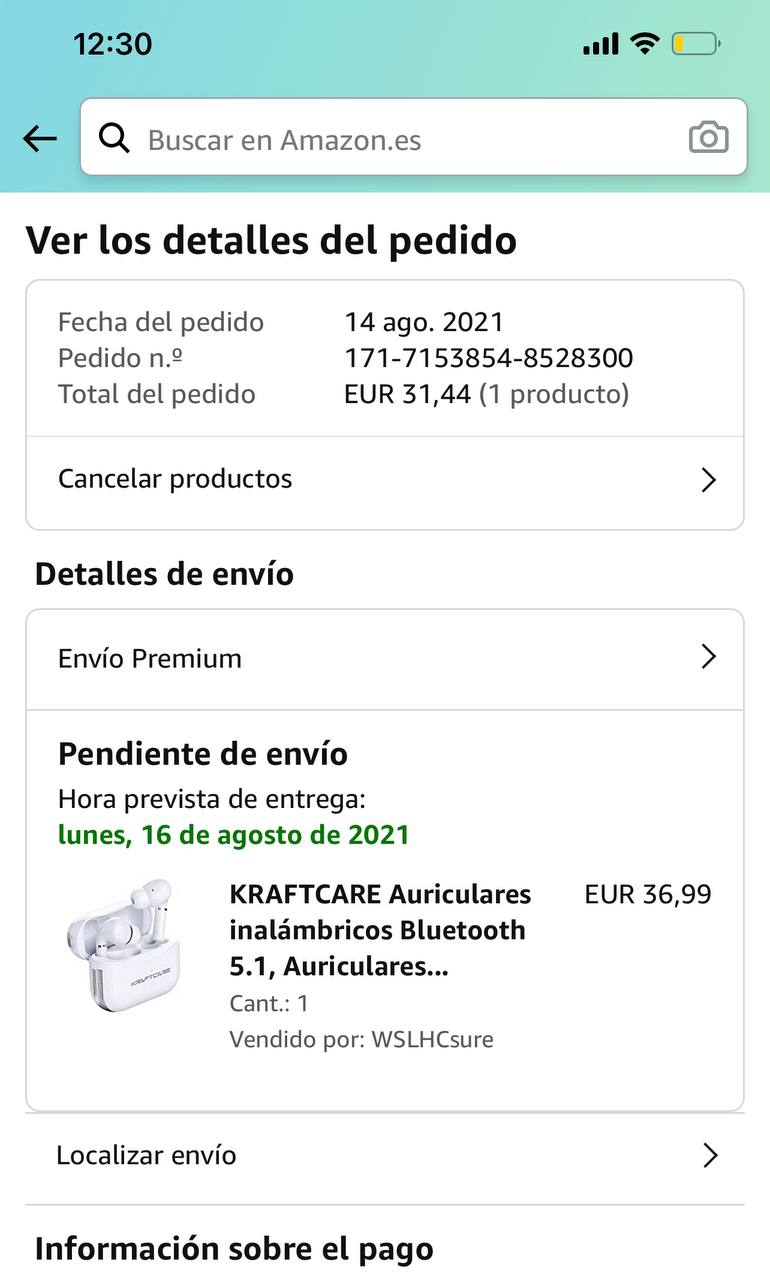Expand Cancelar productos chevron
This screenshot has height=1280, width=770.
tap(709, 481)
